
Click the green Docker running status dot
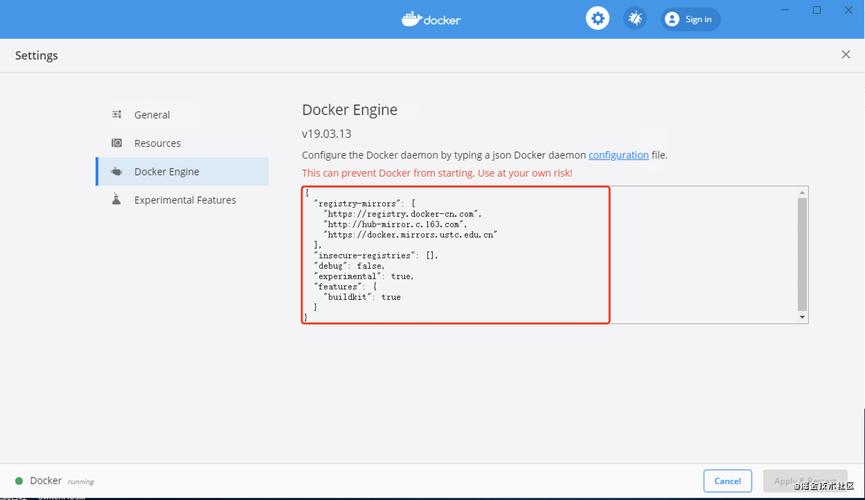tap(19, 481)
